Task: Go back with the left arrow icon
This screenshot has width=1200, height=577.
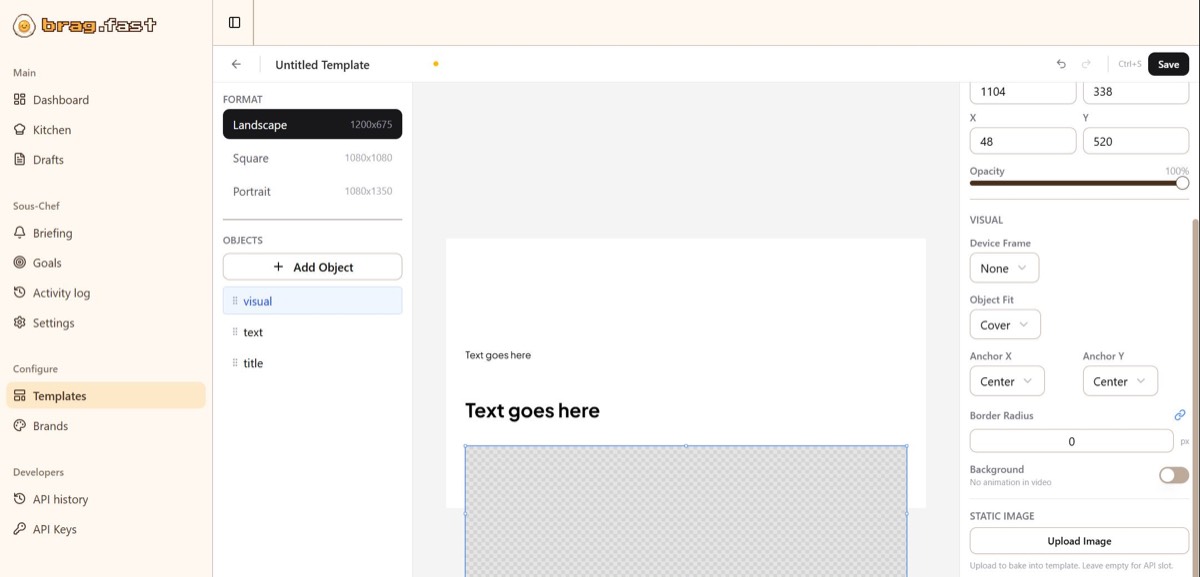Action: tap(236, 64)
